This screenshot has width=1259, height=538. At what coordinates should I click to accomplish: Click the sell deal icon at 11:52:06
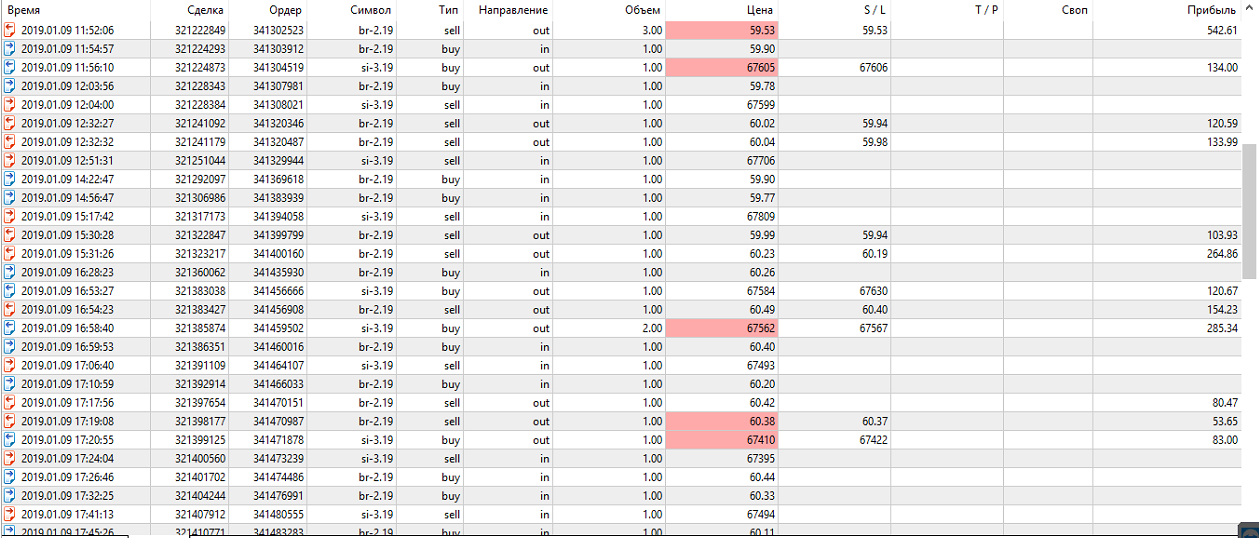(x=10, y=30)
